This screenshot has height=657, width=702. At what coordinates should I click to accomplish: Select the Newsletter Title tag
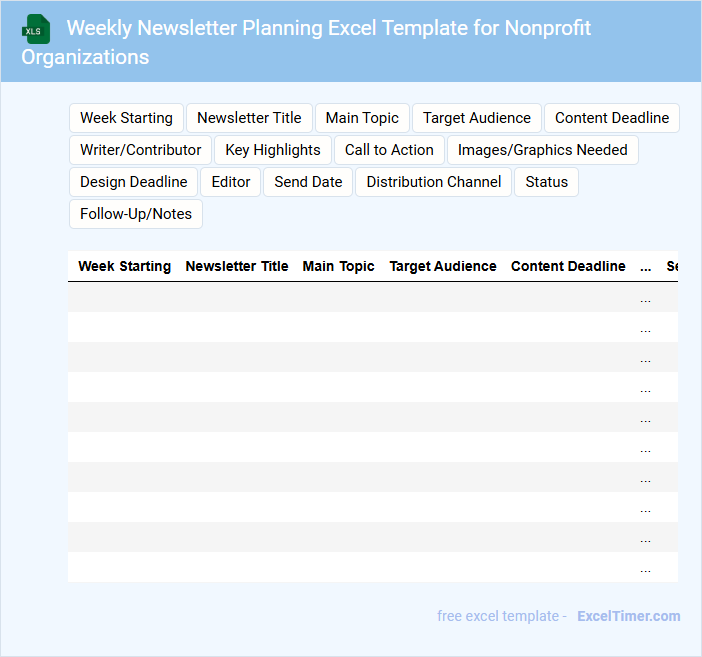pos(249,118)
